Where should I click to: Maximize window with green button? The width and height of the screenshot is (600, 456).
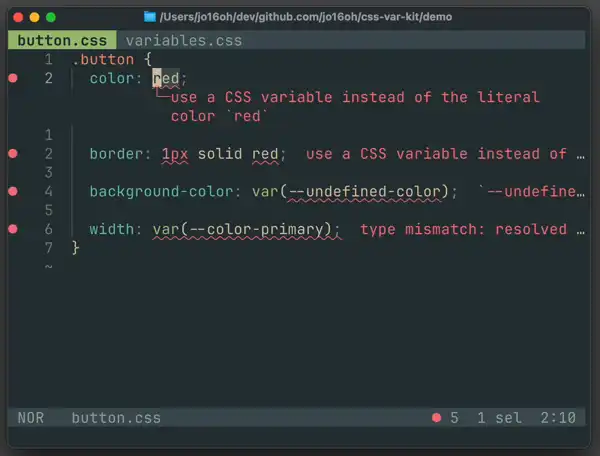point(51,17)
